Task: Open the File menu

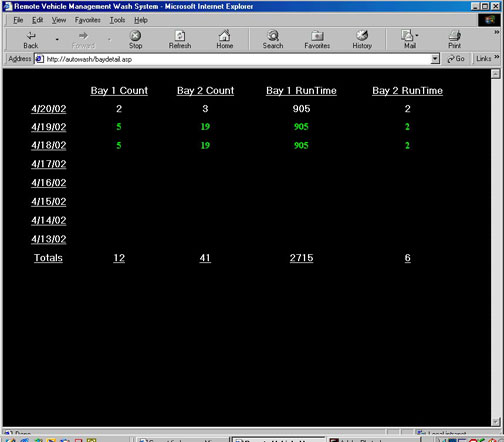Action: [x=18, y=20]
